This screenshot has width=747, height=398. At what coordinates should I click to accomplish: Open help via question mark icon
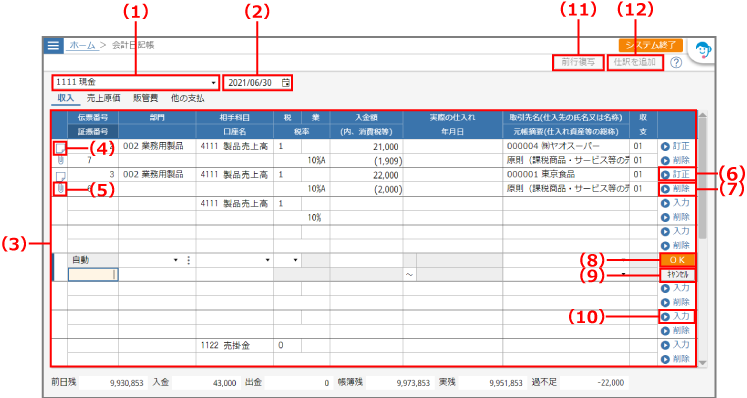click(x=676, y=62)
